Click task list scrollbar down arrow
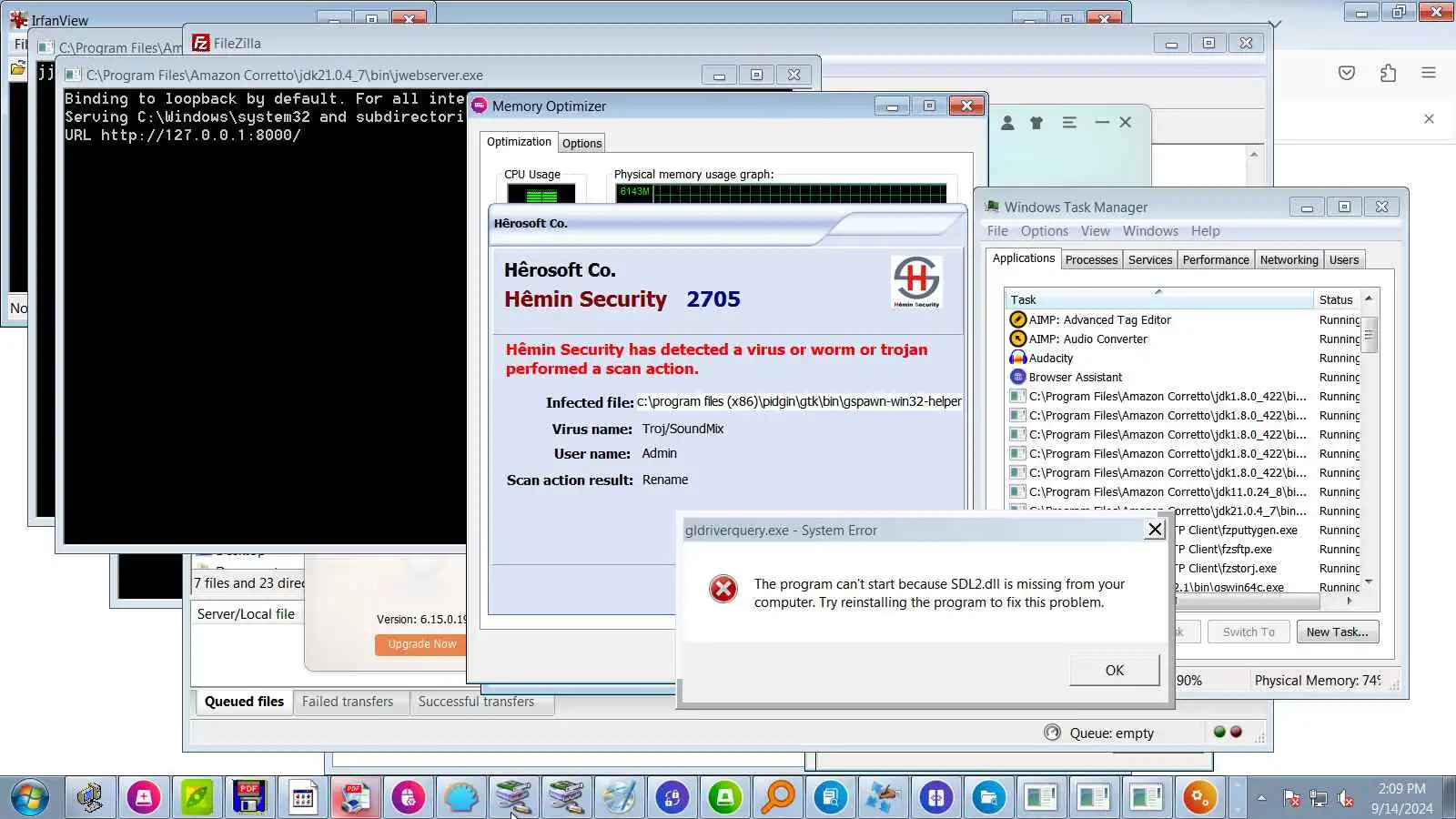1456x819 pixels. pyautogui.click(x=1368, y=581)
